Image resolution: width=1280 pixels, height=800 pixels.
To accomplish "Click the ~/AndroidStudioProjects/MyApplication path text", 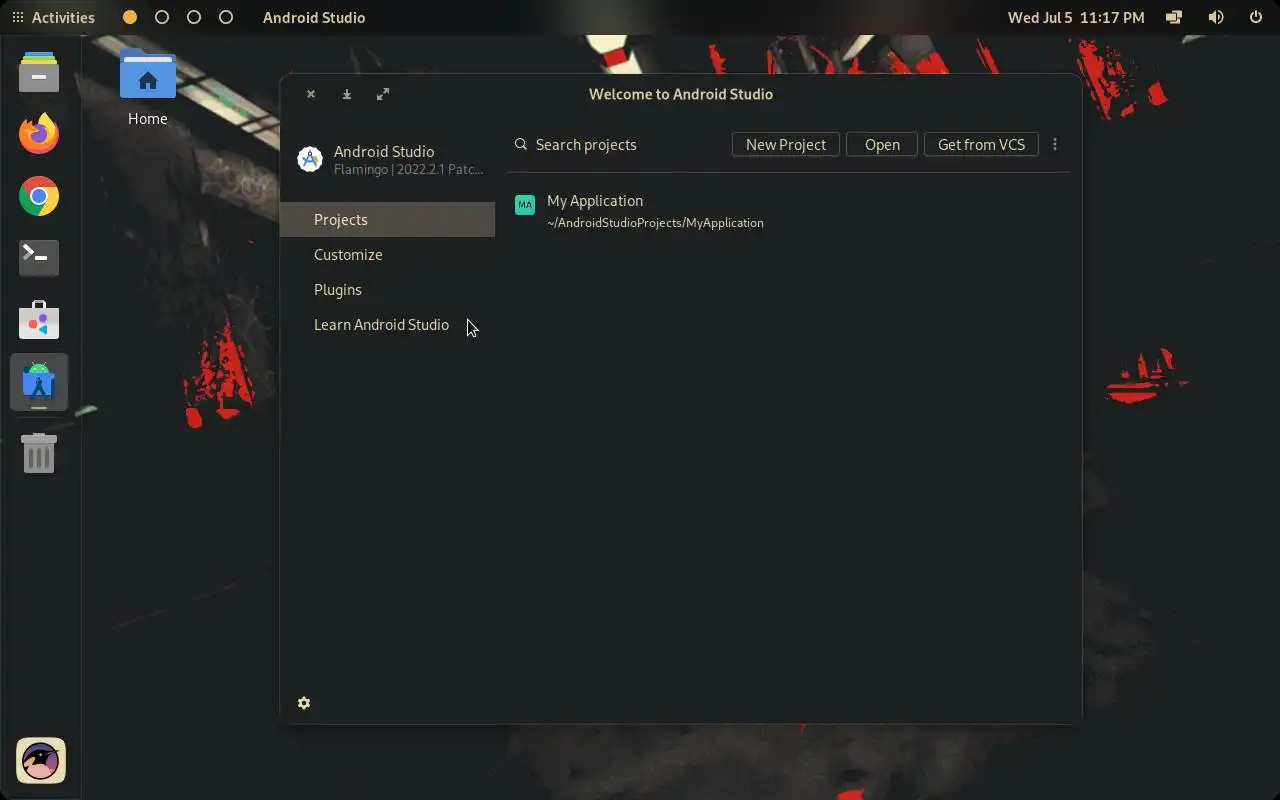I will 655,223.
